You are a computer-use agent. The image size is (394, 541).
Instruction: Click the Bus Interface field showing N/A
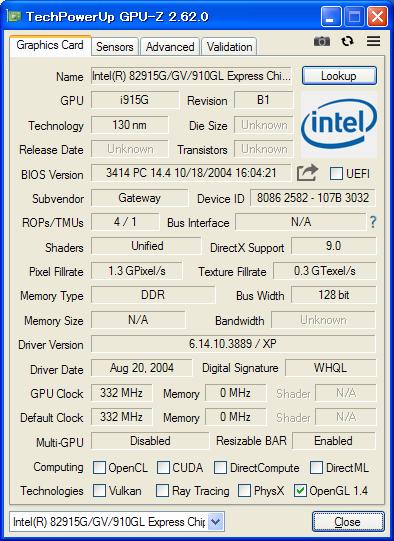301,222
